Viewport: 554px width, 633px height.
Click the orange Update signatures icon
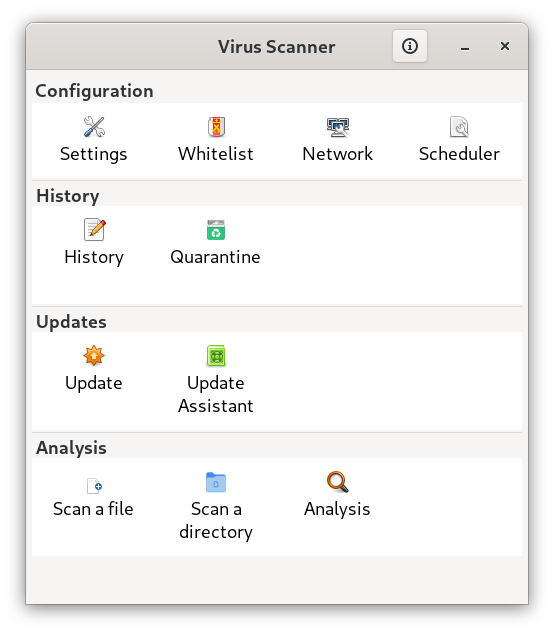point(94,356)
